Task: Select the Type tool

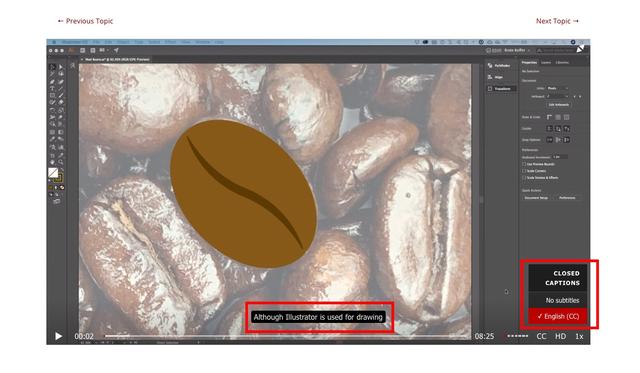Action: click(x=52, y=88)
